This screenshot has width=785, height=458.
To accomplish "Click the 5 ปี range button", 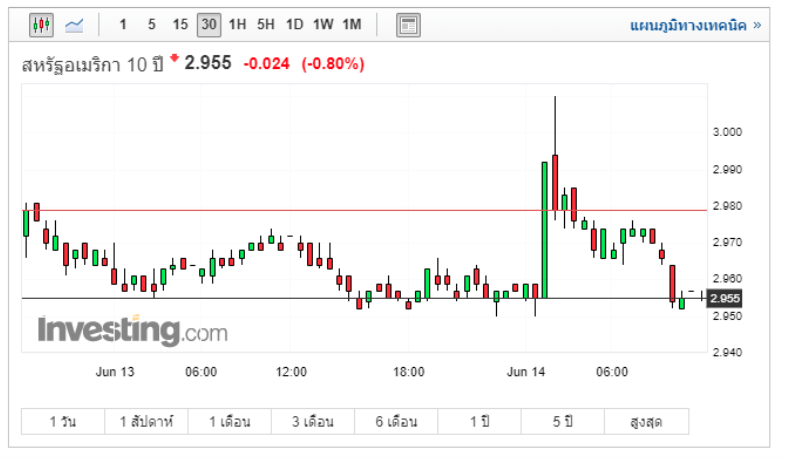I will (x=563, y=422).
